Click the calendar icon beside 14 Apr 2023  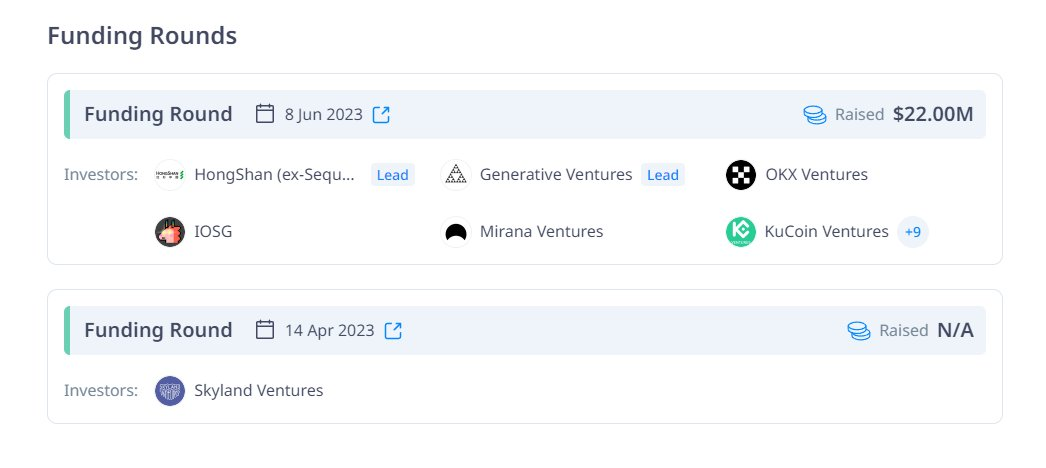click(x=265, y=330)
